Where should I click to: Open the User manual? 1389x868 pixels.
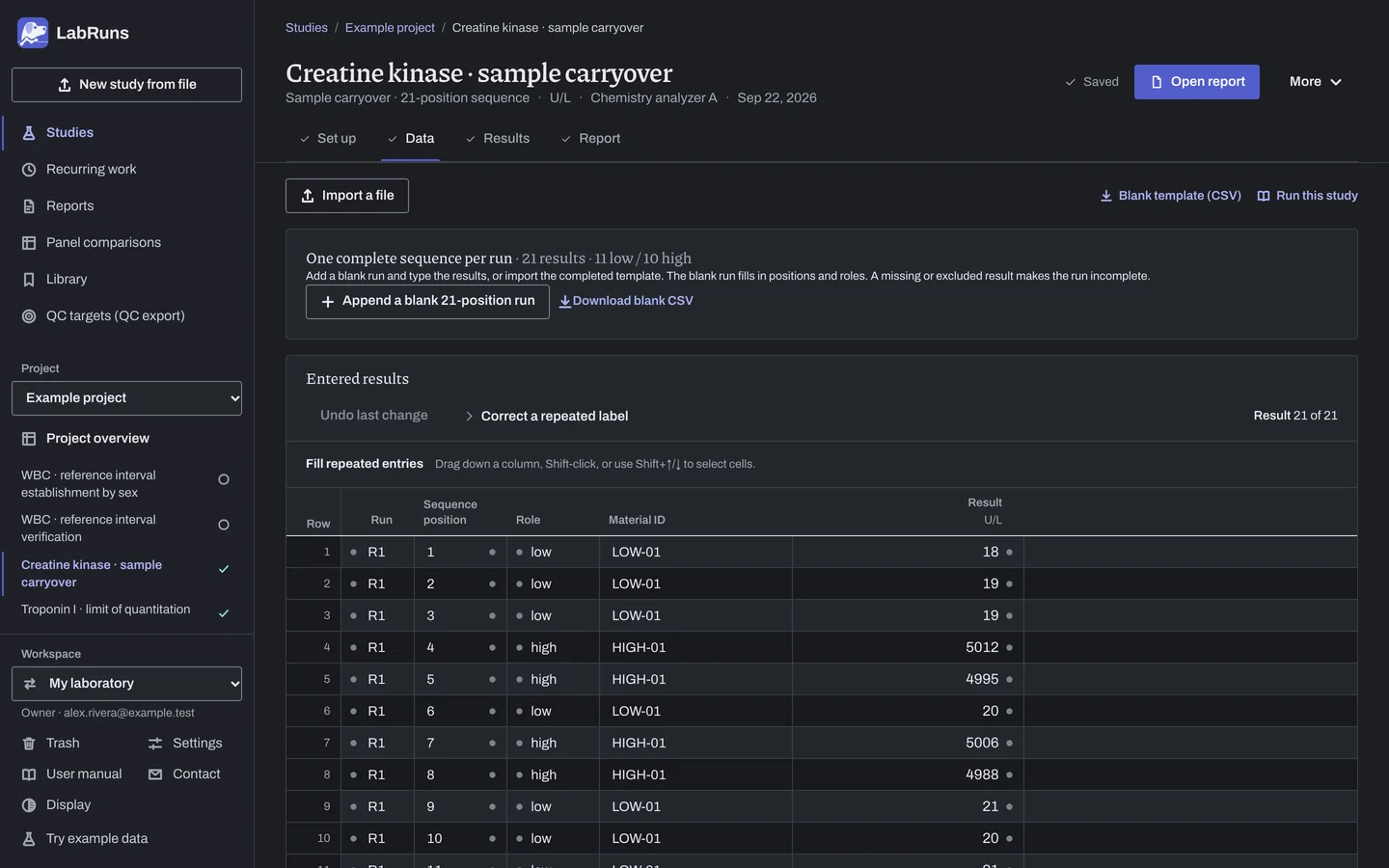coord(72,774)
